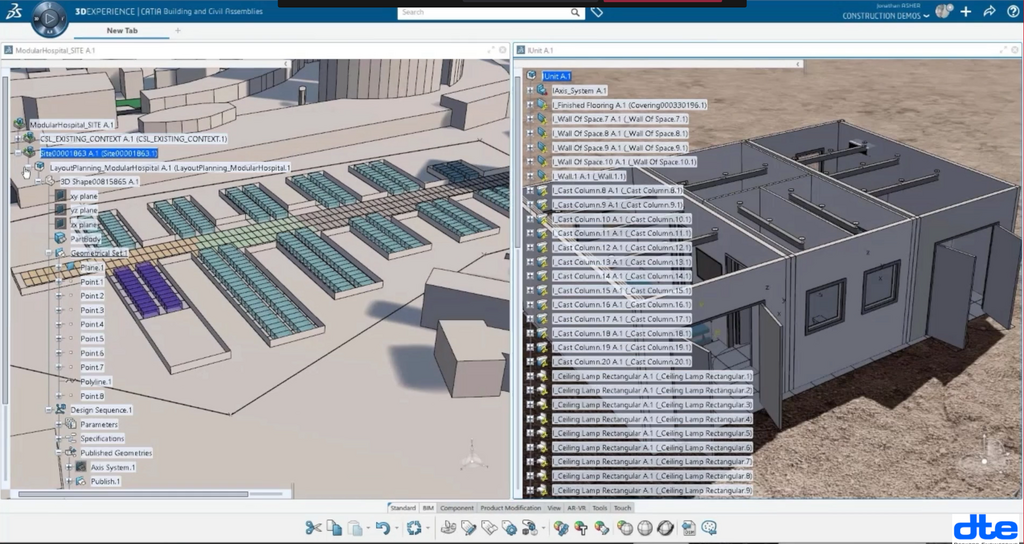Image resolution: width=1024 pixels, height=544 pixels.
Task: Click the speech bubble icon in toolbar
Action: 709,528
